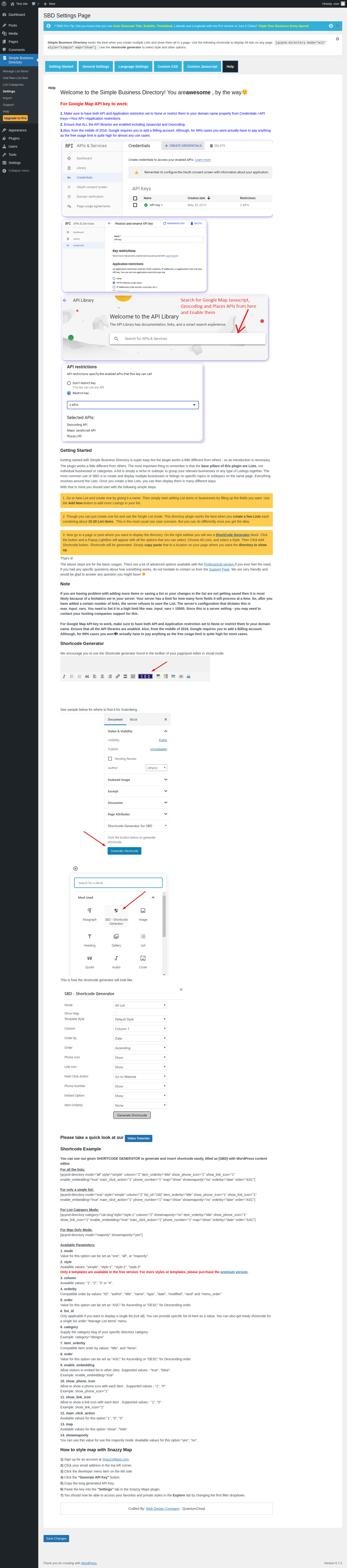
Task: Click Manage List Items submenu
Action: point(15,71)
